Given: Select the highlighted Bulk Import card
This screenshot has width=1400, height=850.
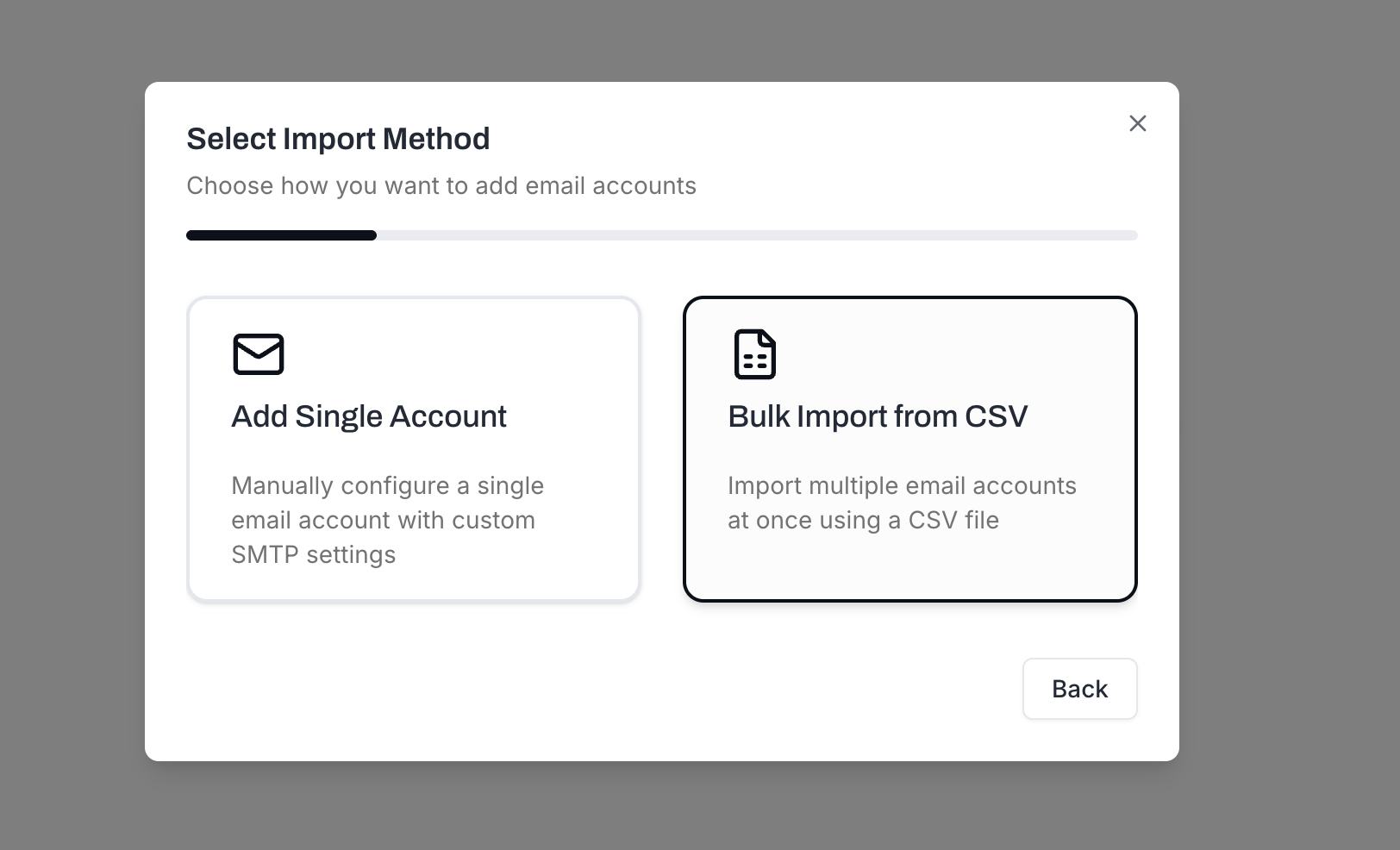Looking at the screenshot, I should point(910,448).
